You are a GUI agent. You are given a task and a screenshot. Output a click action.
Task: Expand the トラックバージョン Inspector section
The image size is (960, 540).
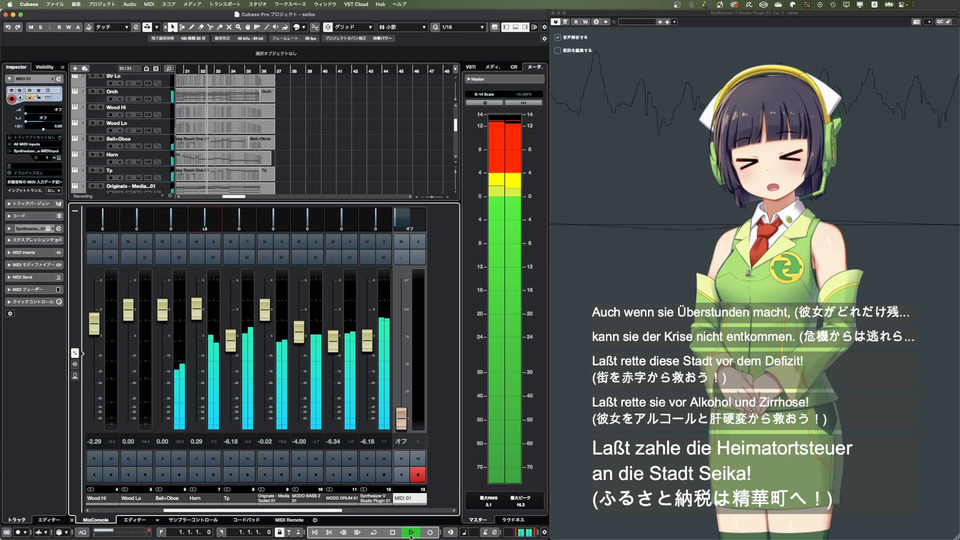point(34,203)
